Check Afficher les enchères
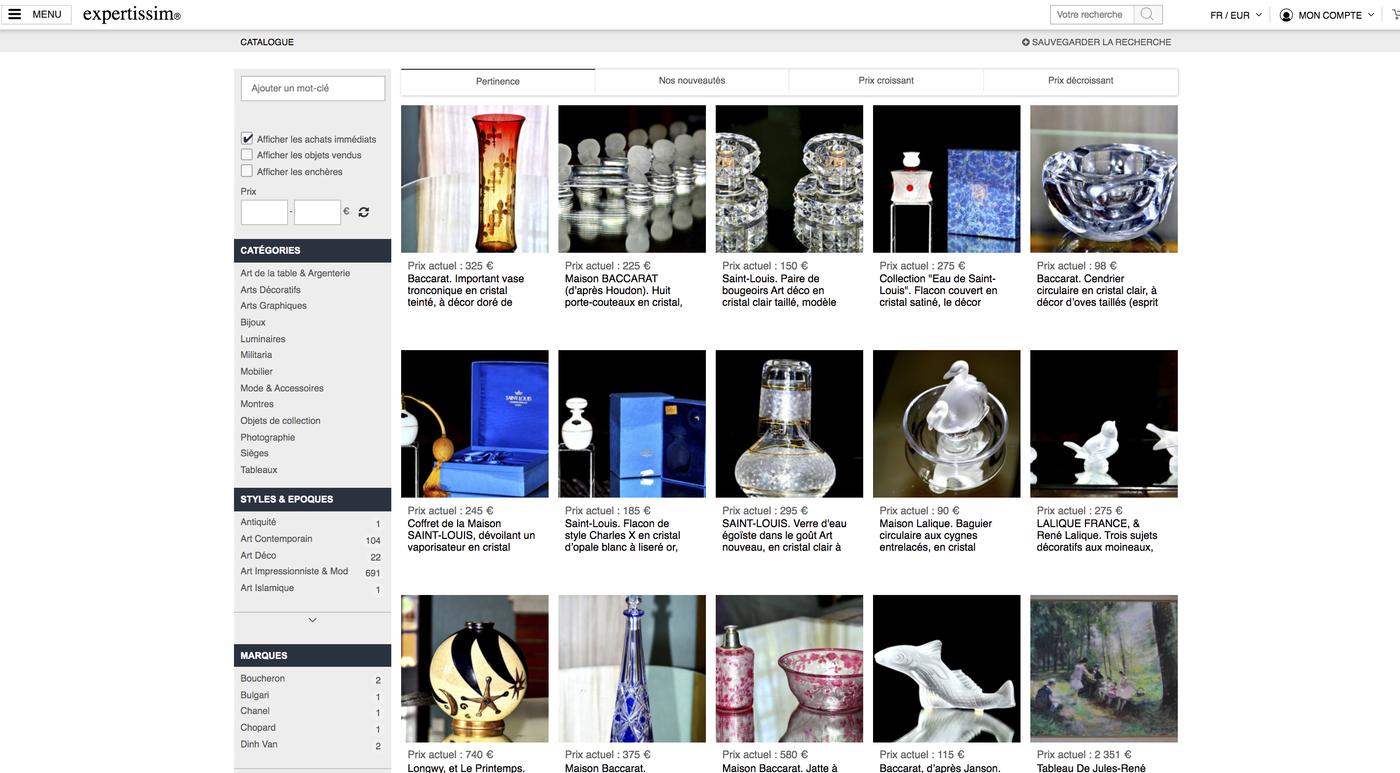Viewport: 1400px width, 773px height. pyautogui.click(x=247, y=171)
